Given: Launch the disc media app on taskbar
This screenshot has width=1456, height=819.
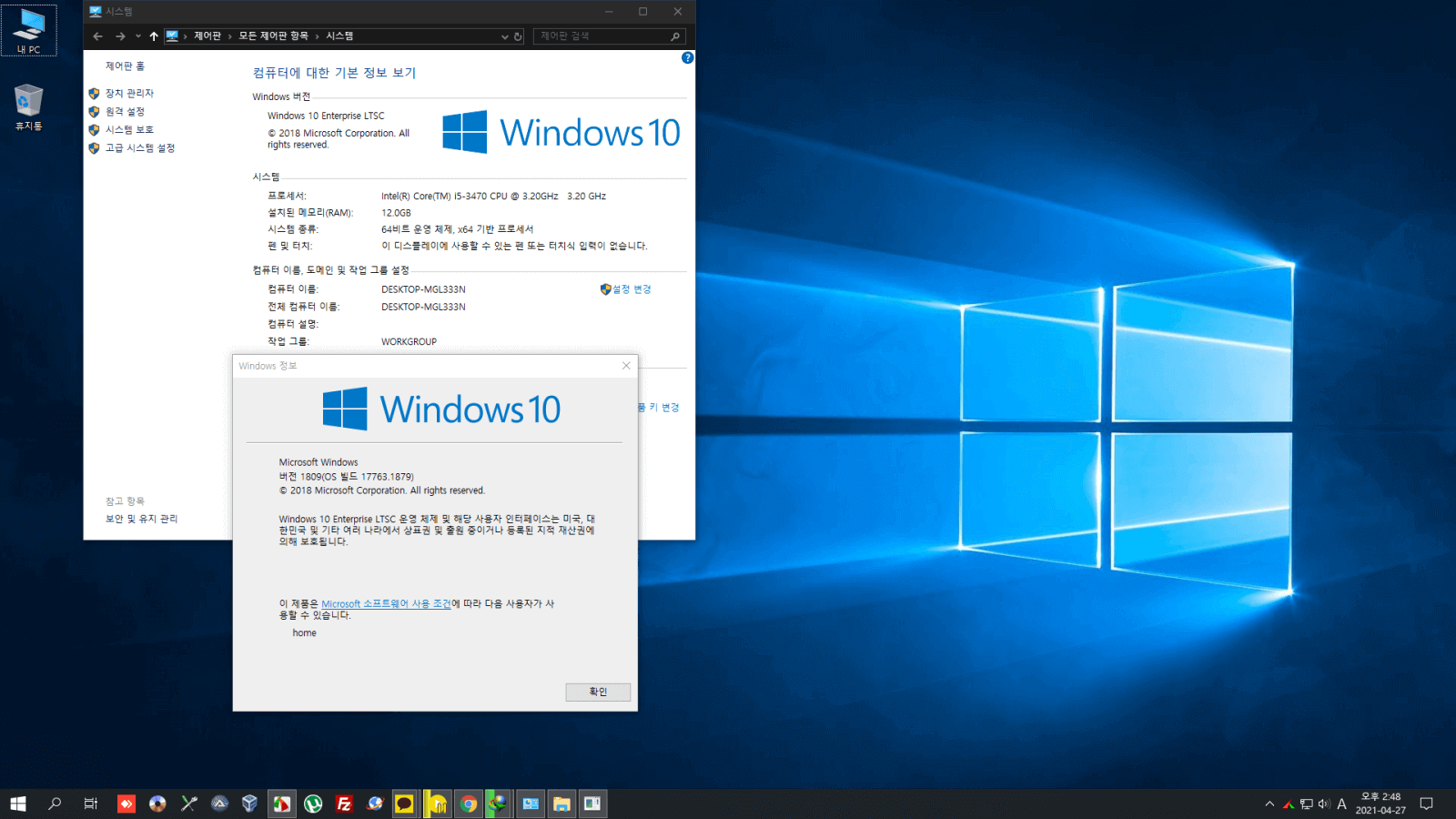Looking at the screenshot, I should pyautogui.click(x=157, y=804).
